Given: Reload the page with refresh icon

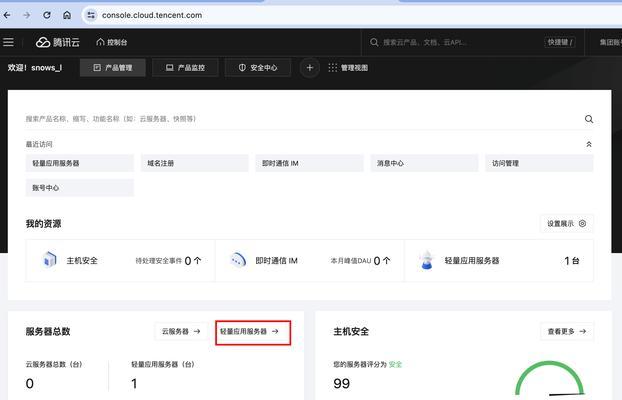Looking at the screenshot, I should click(47, 15).
